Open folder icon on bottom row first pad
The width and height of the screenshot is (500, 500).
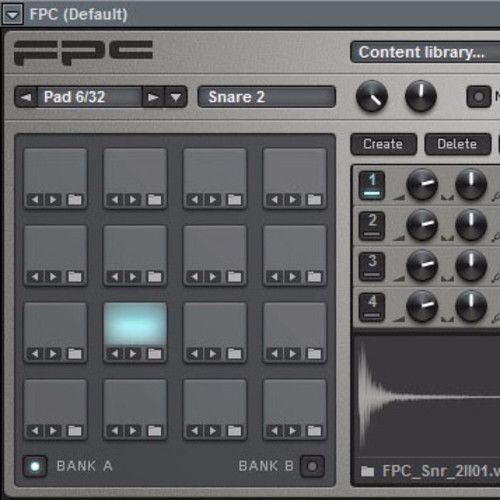click(x=75, y=431)
